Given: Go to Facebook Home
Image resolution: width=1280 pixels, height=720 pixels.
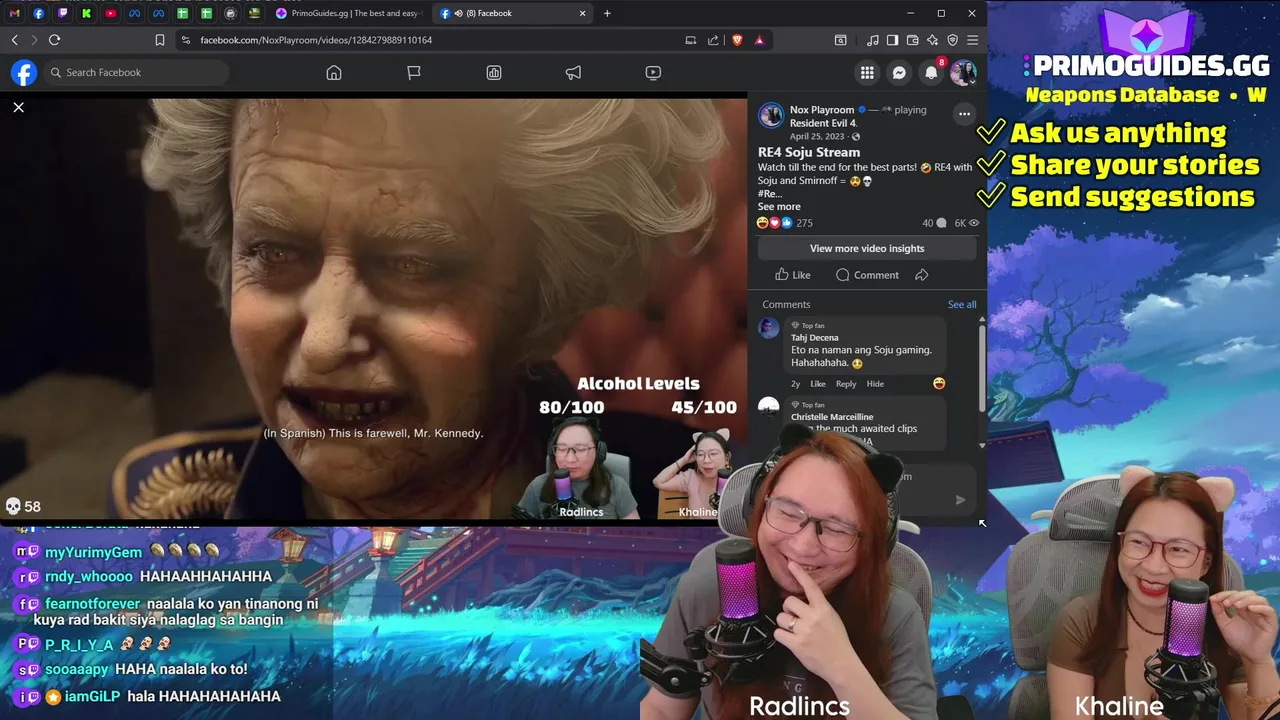Looking at the screenshot, I should [x=334, y=73].
